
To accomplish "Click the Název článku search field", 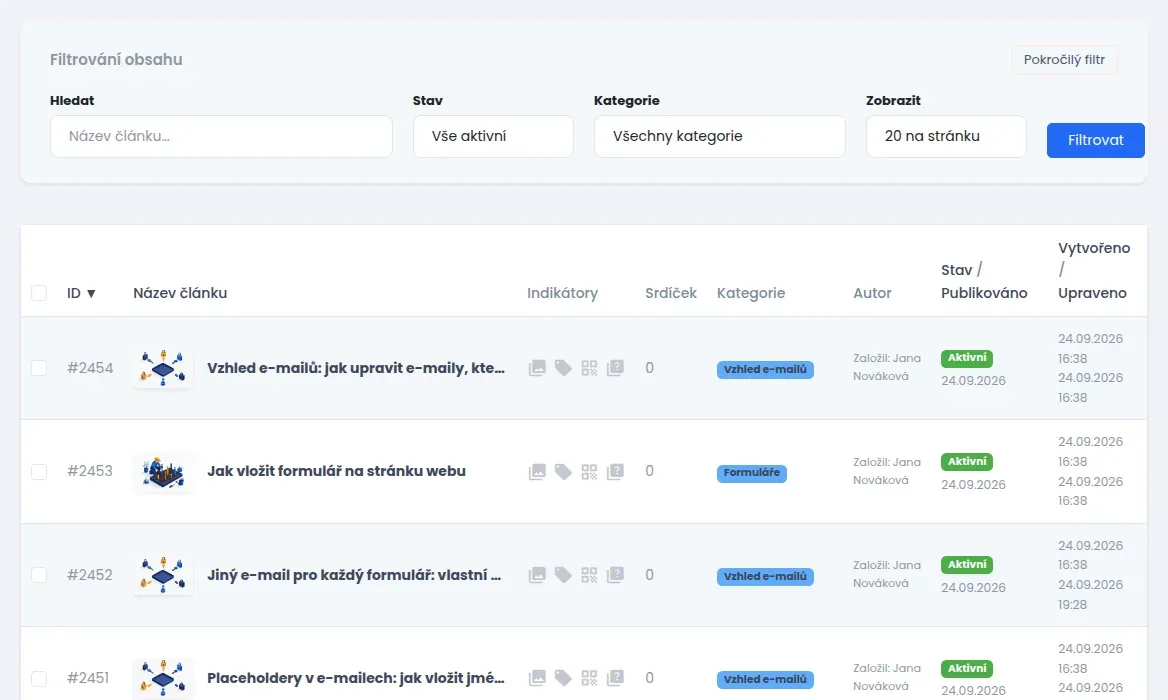I will [x=221, y=136].
